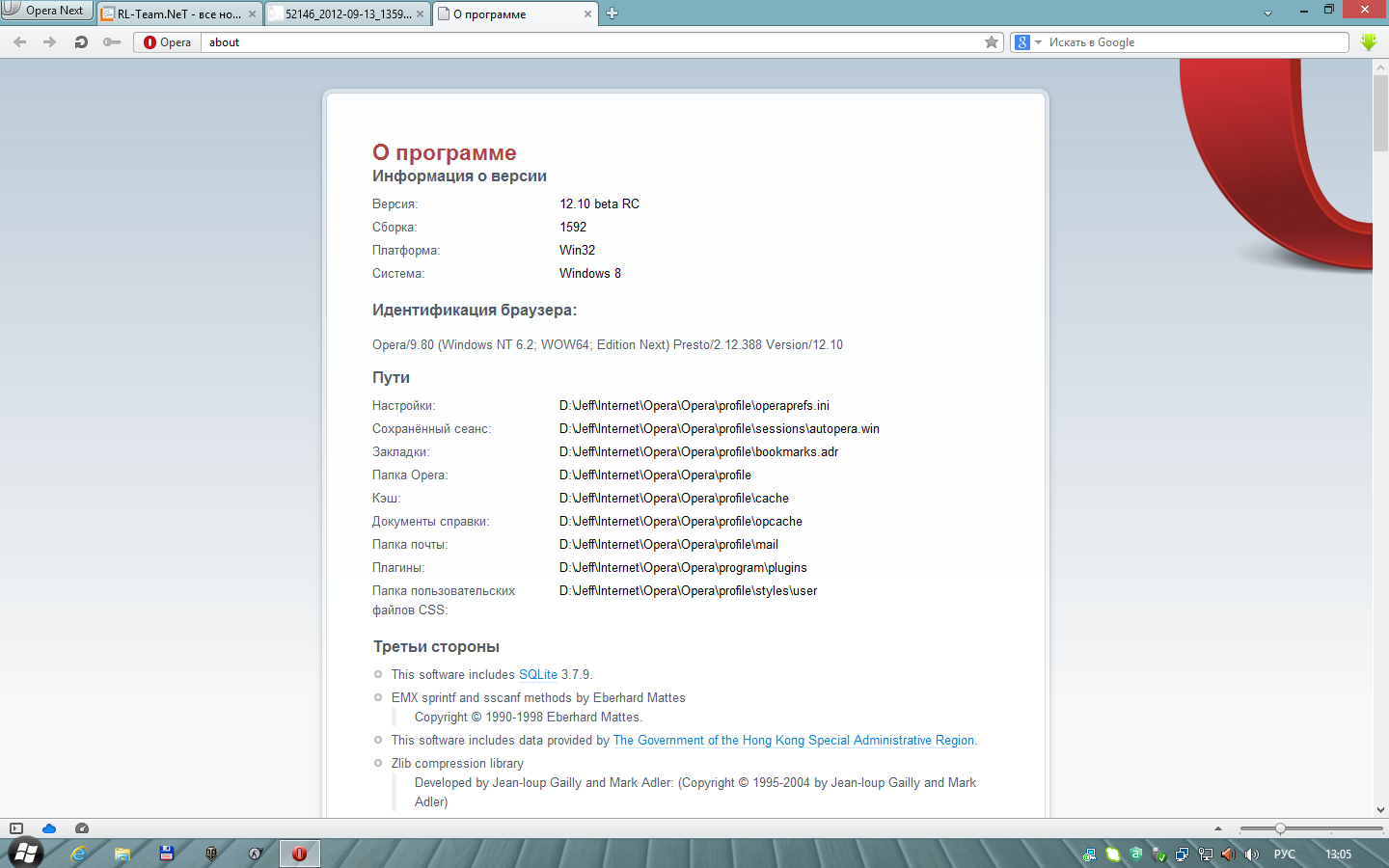Screen dimensions: 1389x868
Task: Follow the SQLite link
Action: pyautogui.click(x=538, y=675)
